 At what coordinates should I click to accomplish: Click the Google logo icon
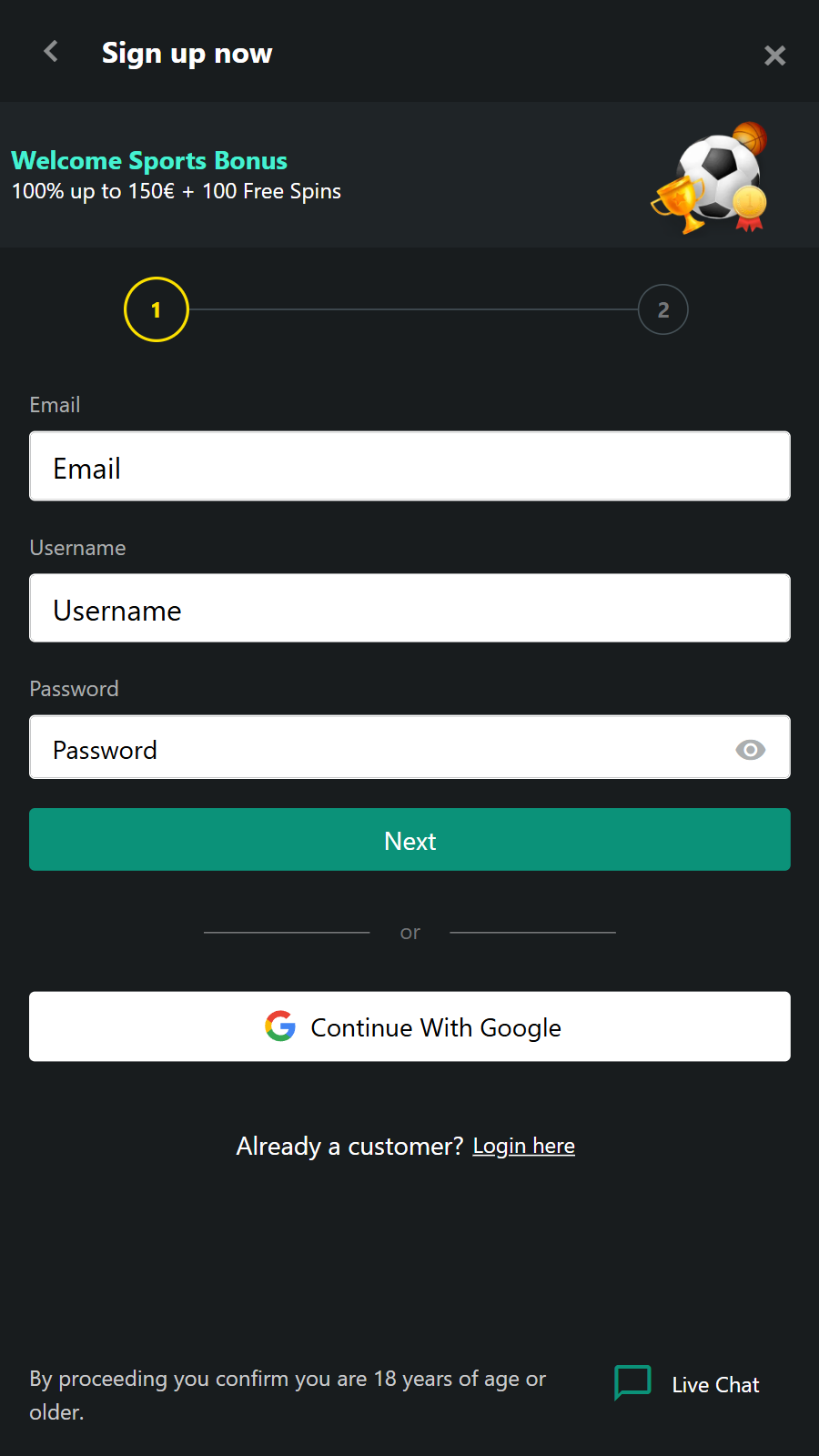(280, 1026)
